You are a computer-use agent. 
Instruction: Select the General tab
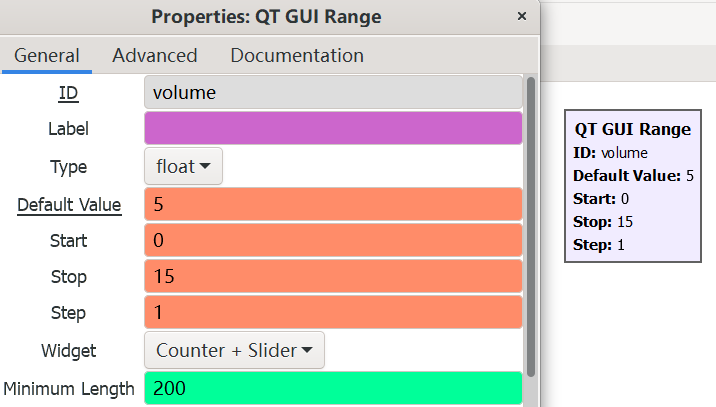(x=47, y=56)
